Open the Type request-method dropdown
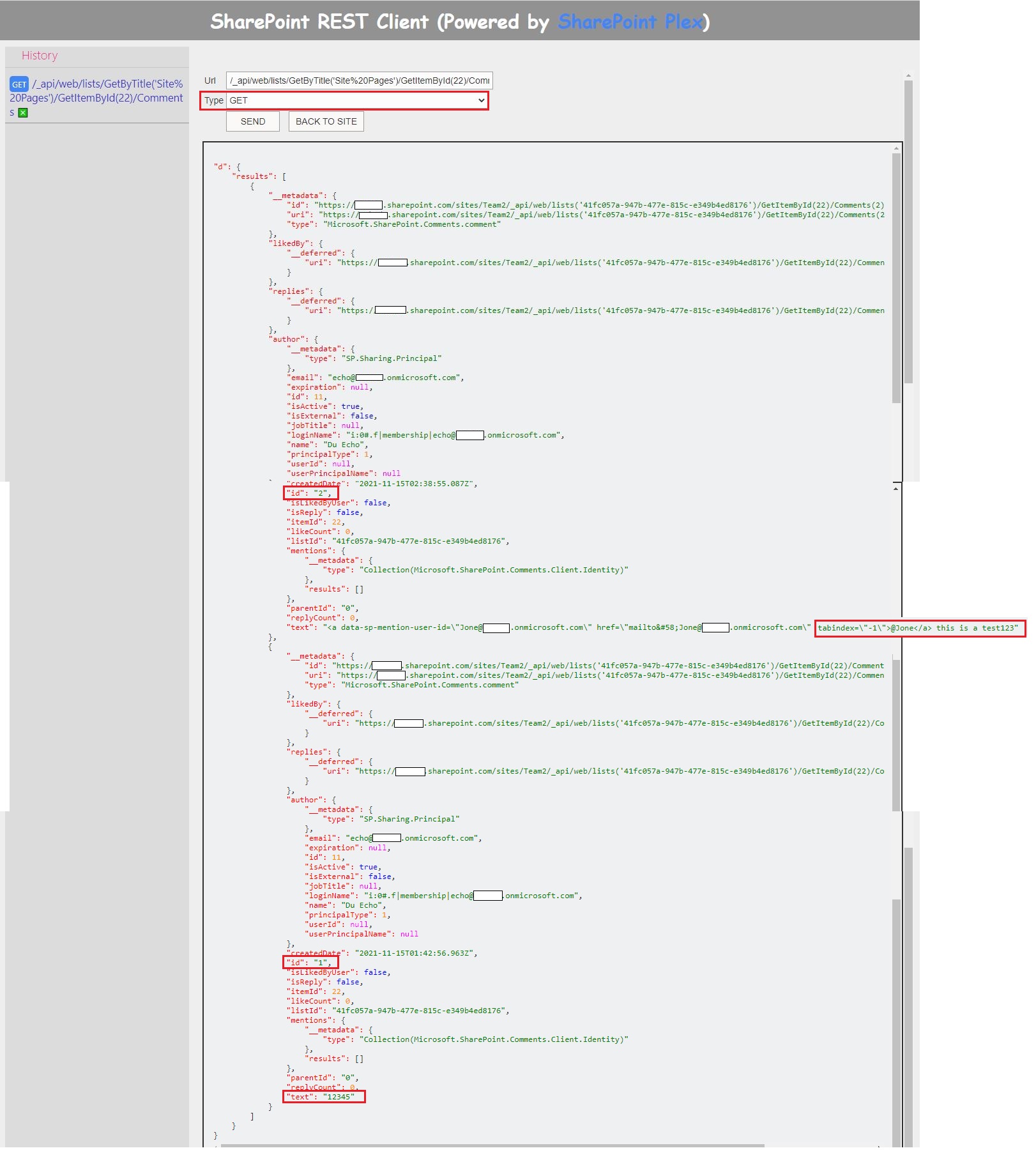Screen dimensions: 1036x1155 click(x=358, y=100)
